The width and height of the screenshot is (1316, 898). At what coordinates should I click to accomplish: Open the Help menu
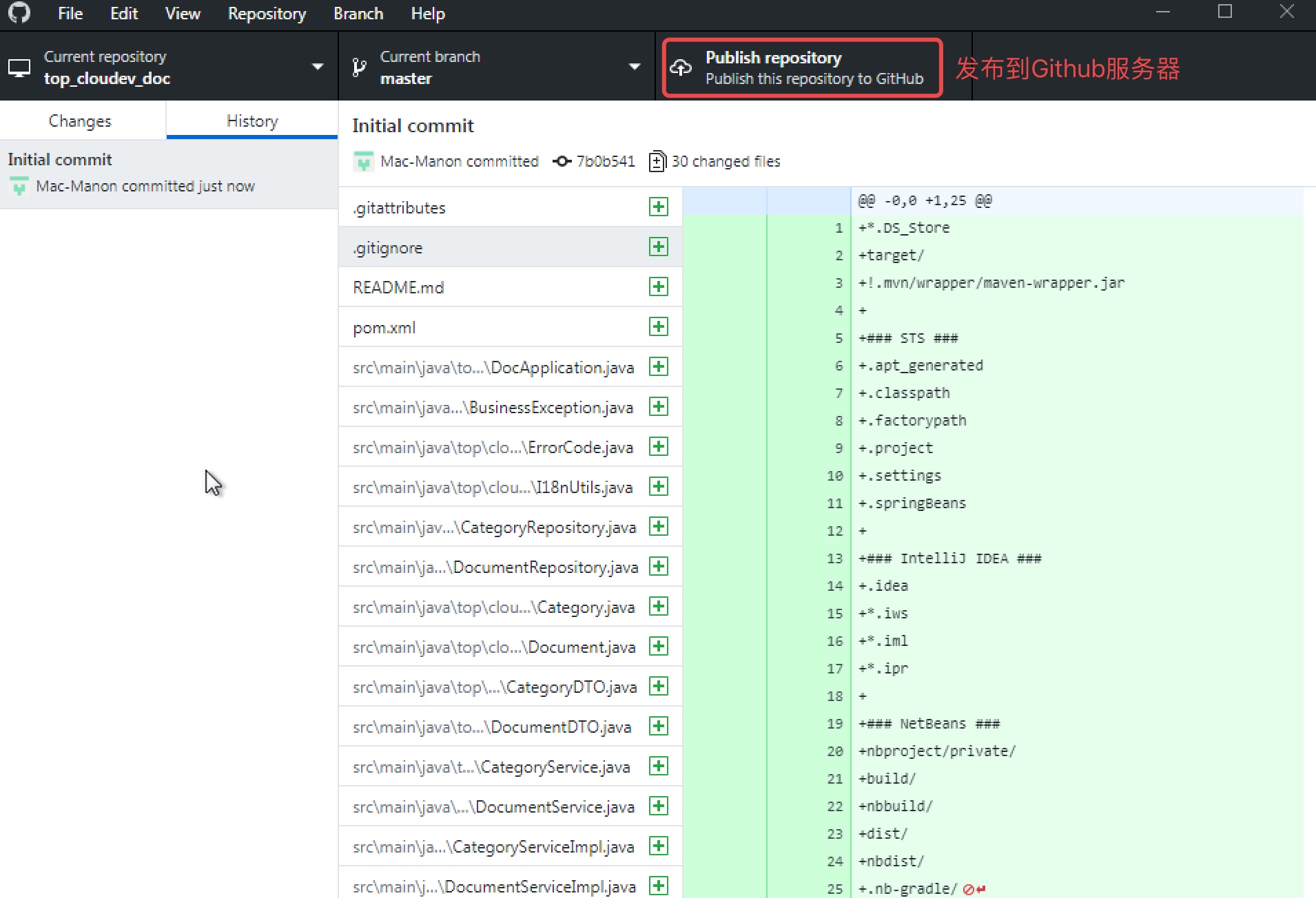pyautogui.click(x=428, y=14)
